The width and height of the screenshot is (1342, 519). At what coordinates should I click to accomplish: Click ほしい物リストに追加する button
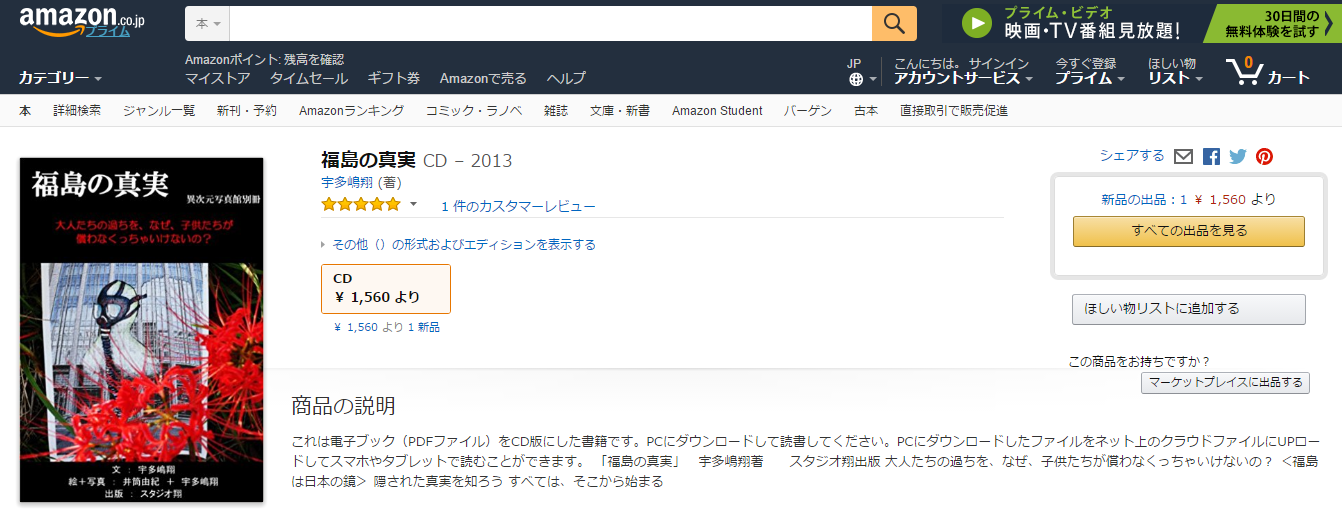1188,309
